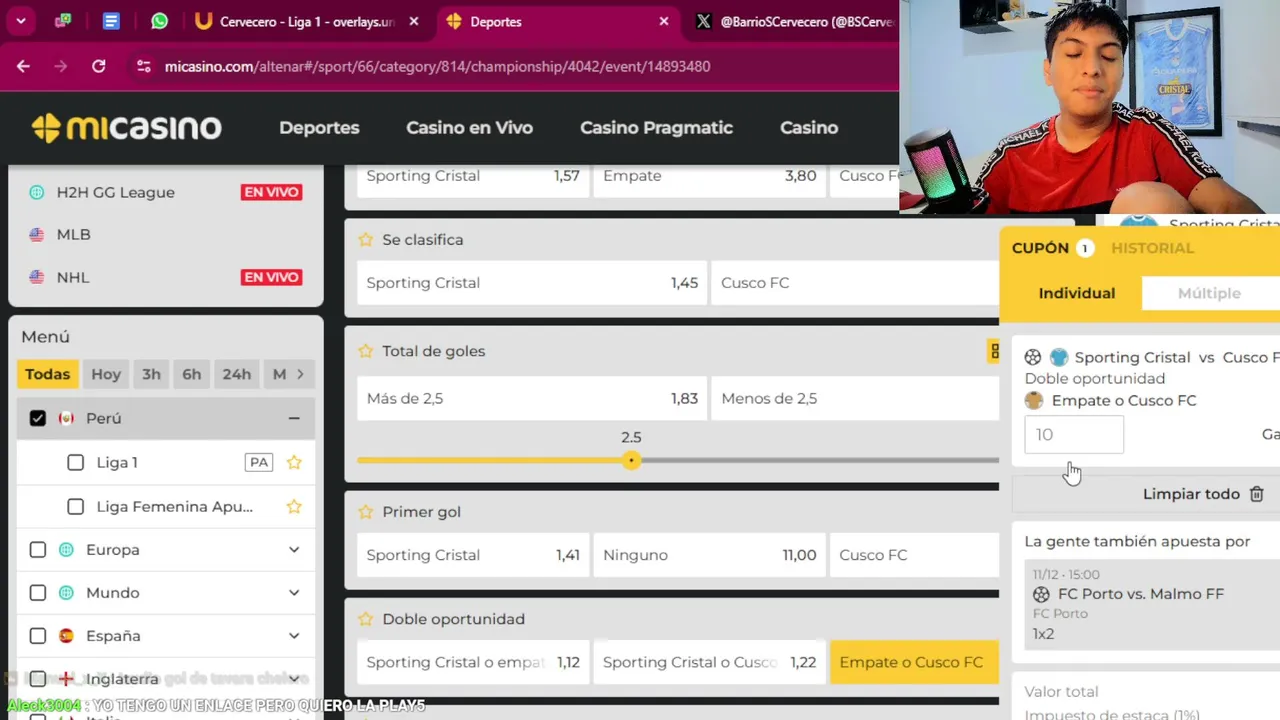The height and width of the screenshot is (720, 1280).
Task: Click the micasino logo
Action: [126, 128]
